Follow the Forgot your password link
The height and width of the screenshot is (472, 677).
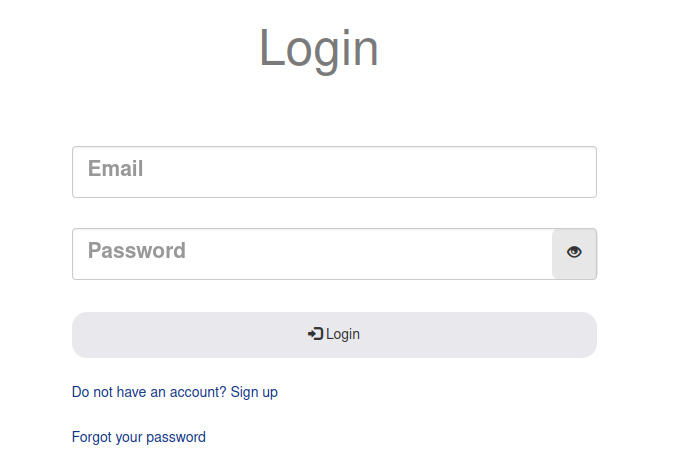click(x=139, y=437)
